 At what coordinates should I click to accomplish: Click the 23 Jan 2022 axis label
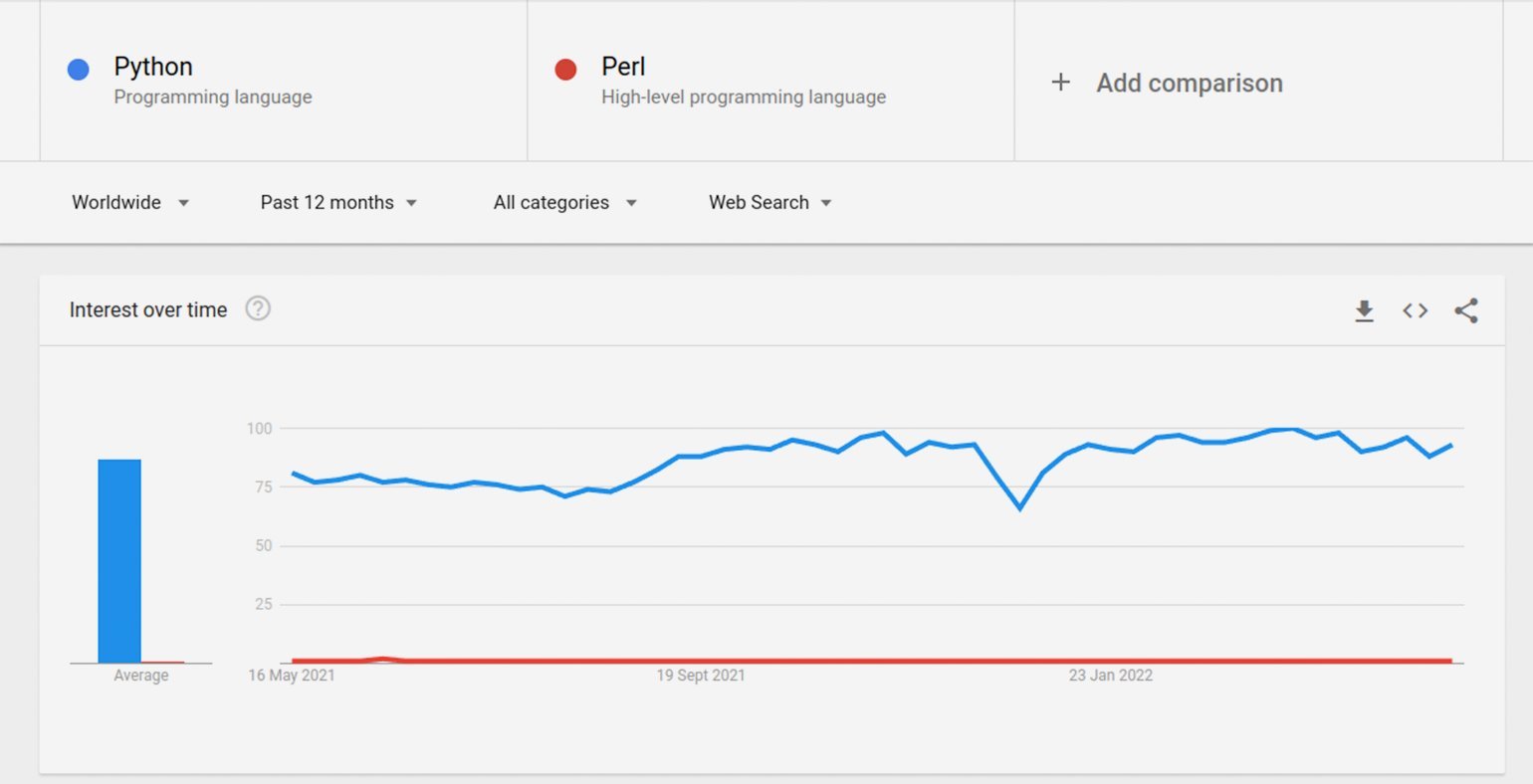[1111, 675]
